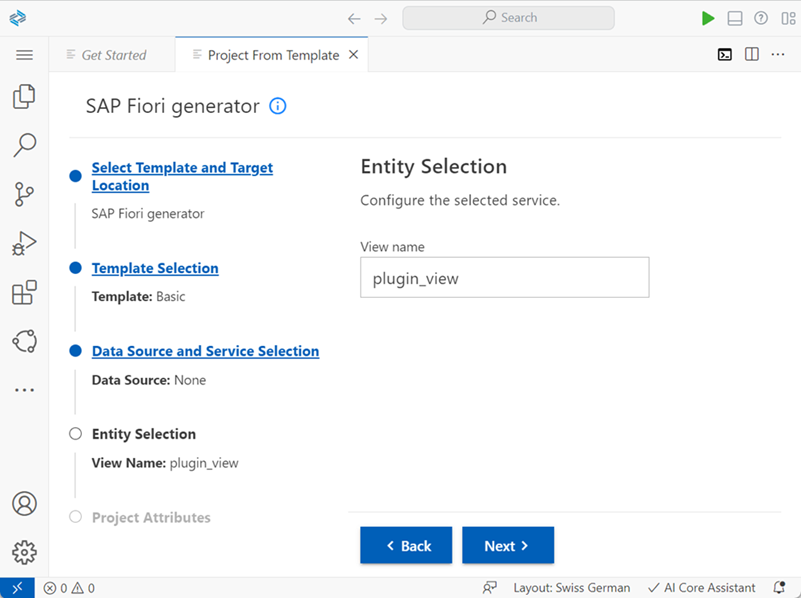Open the editor more actions ellipsis
Screen dimensions: 801x598
(x=778, y=54)
